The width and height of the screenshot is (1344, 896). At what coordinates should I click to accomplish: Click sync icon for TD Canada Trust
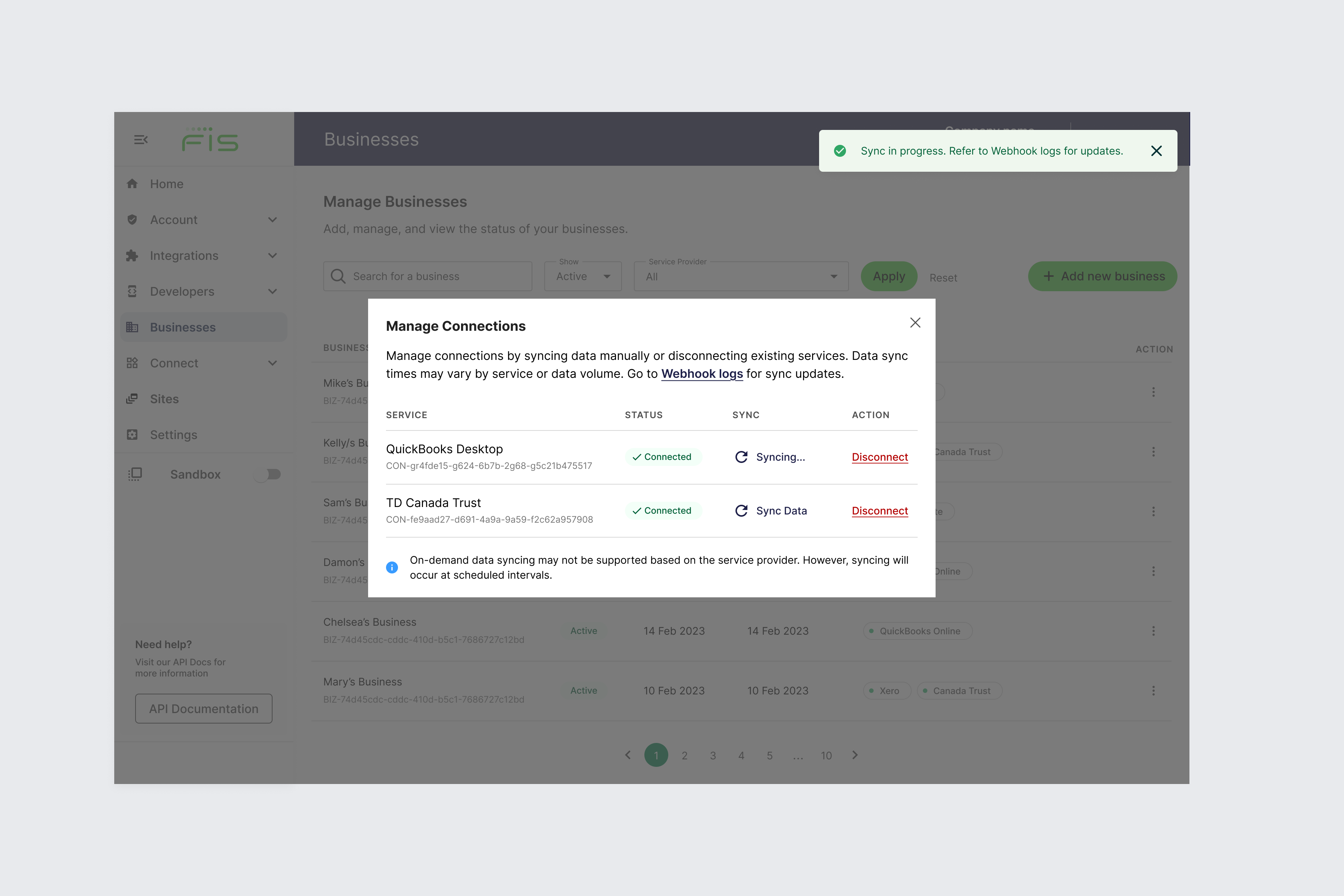(741, 511)
